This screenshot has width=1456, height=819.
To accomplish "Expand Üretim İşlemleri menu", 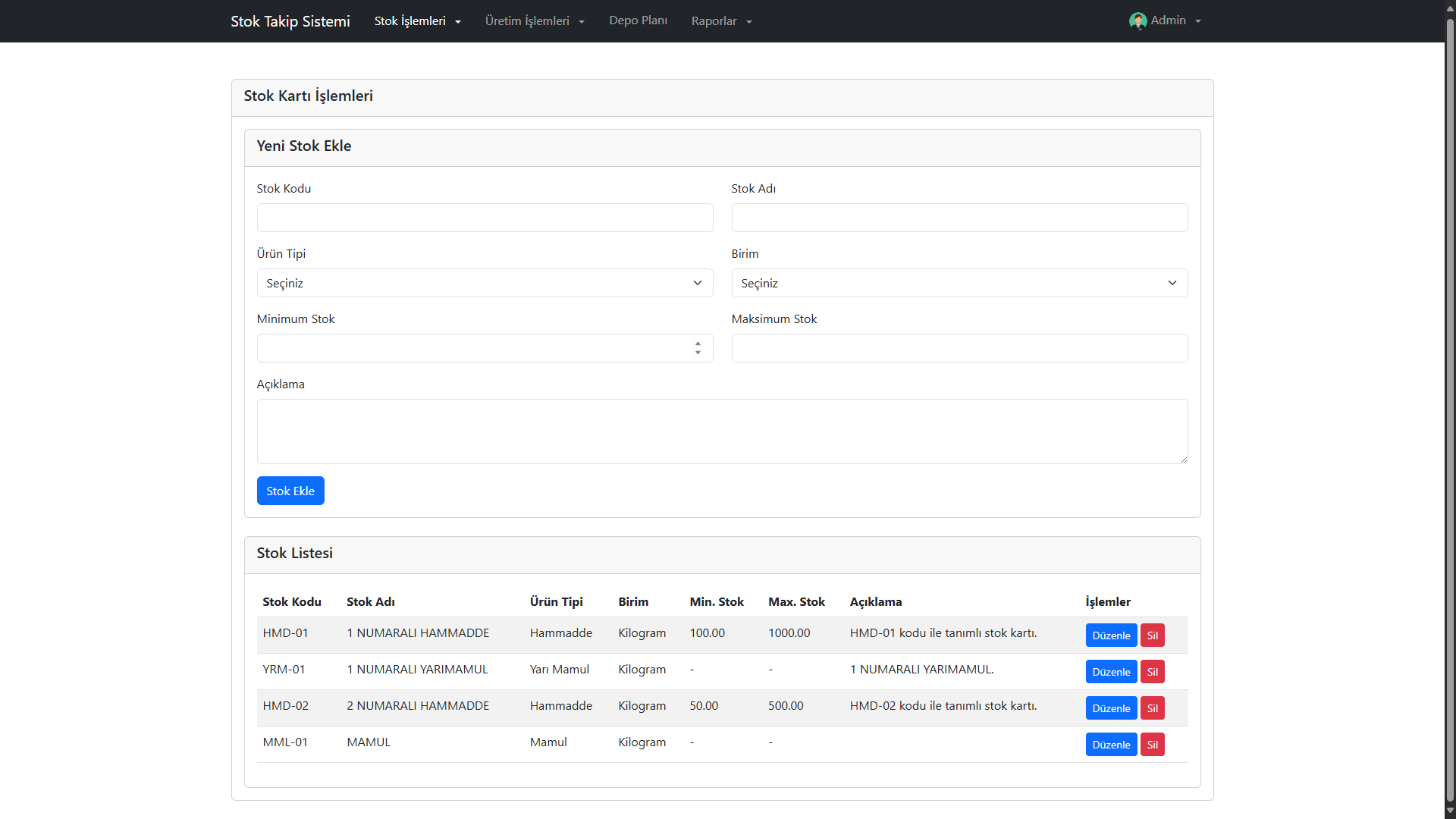I will pos(535,21).
